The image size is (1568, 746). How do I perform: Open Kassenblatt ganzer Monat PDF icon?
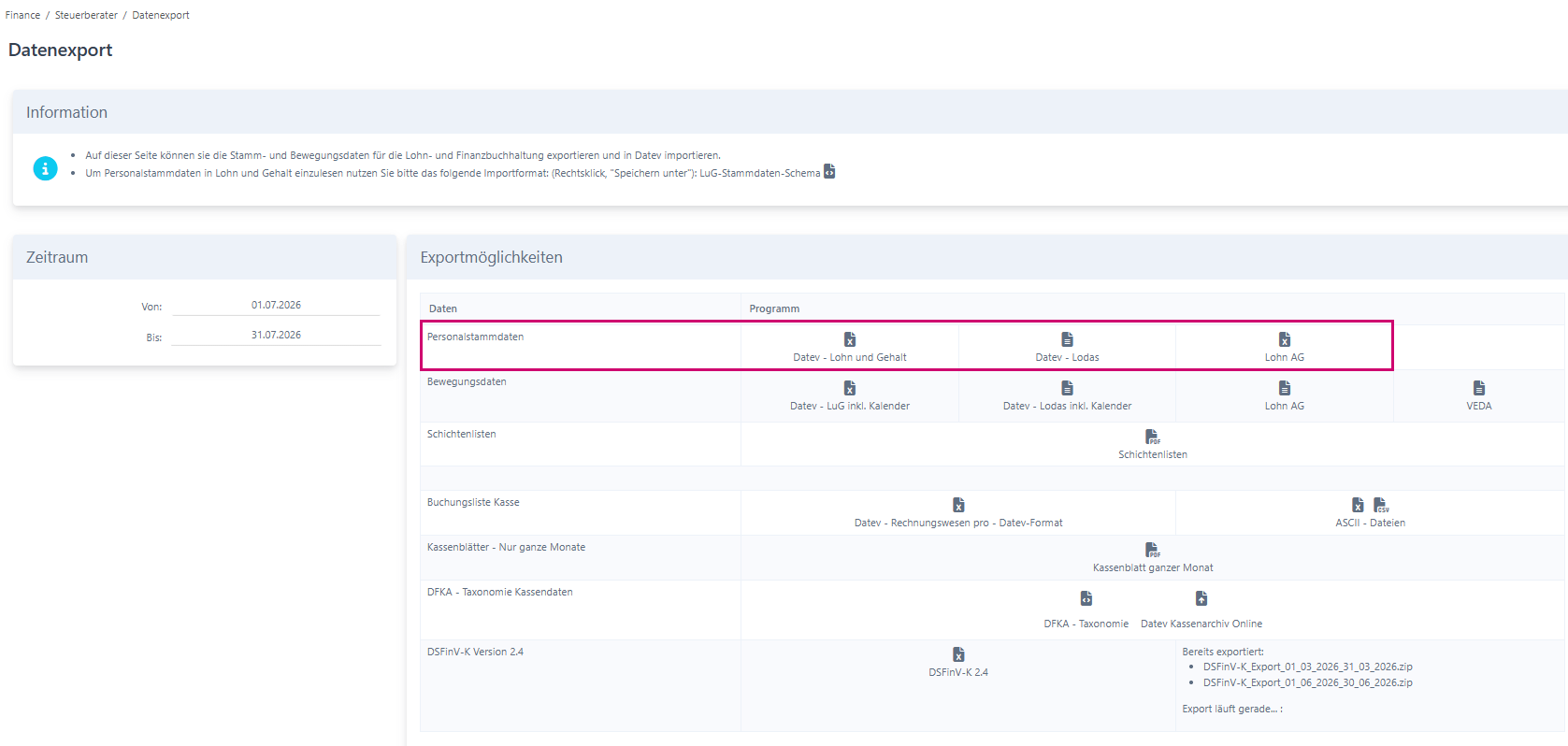pyautogui.click(x=1153, y=550)
